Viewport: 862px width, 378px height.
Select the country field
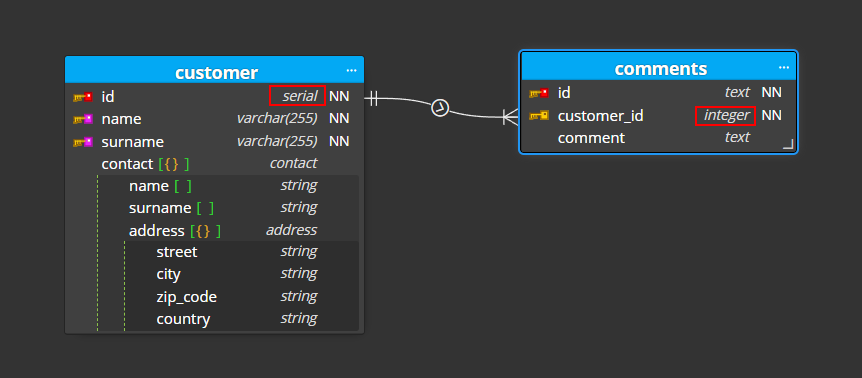(x=242, y=319)
